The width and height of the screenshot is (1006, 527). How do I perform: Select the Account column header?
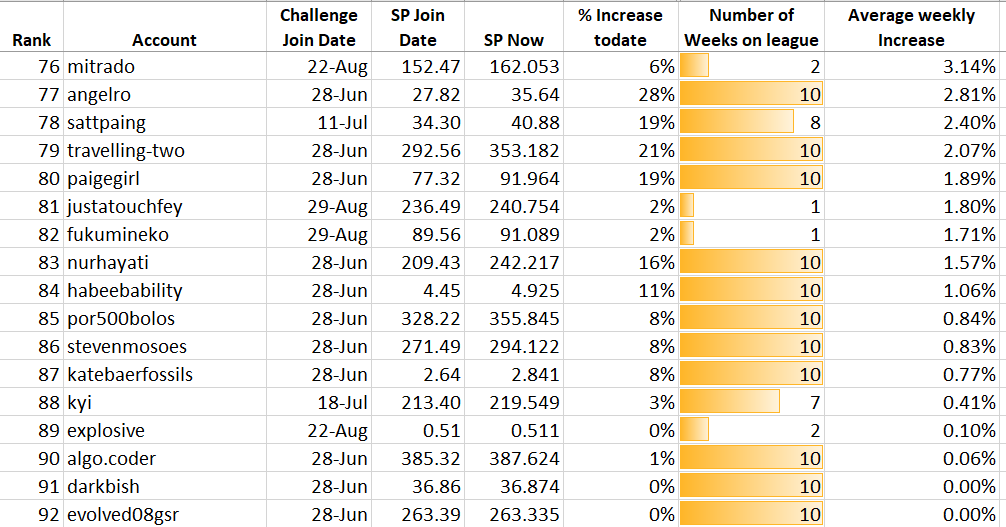click(165, 27)
